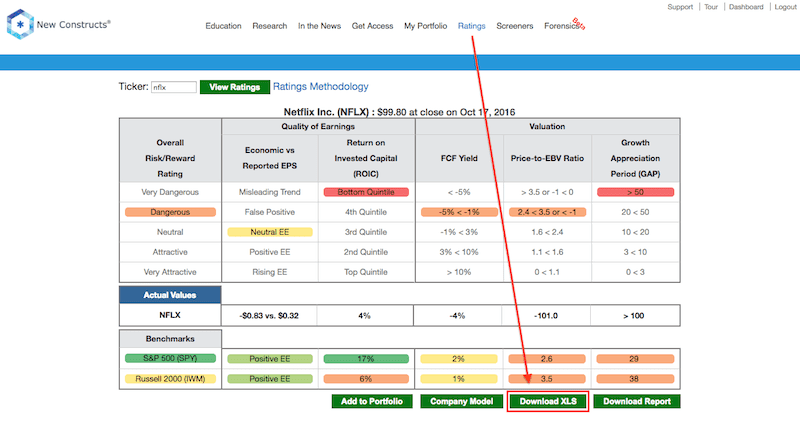This screenshot has height=421, width=800.
Task: Click the Valuation column header
Action: point(547,127)
